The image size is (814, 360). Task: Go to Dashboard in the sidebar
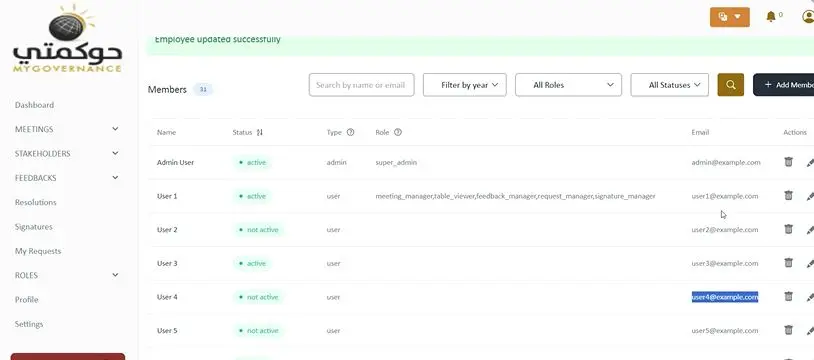[34, 105]
